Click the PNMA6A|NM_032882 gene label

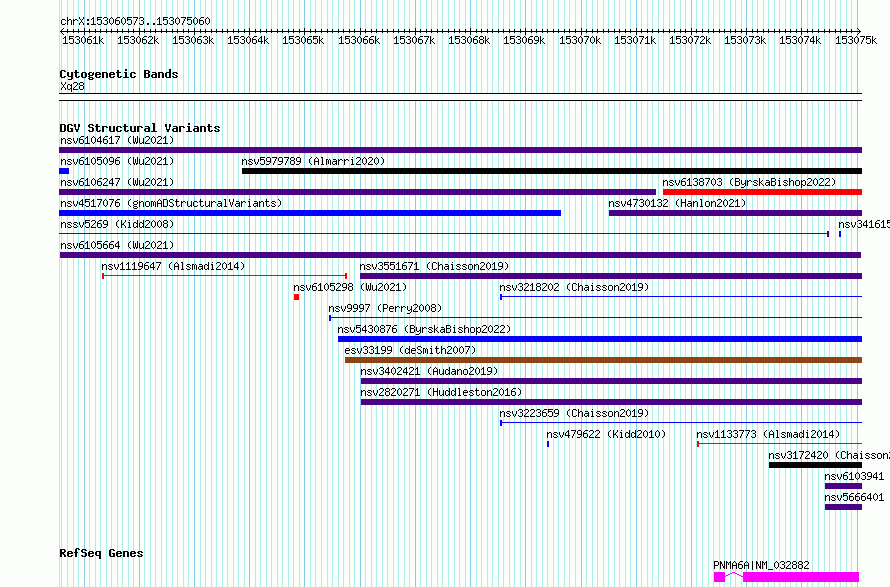click(761, 565)
